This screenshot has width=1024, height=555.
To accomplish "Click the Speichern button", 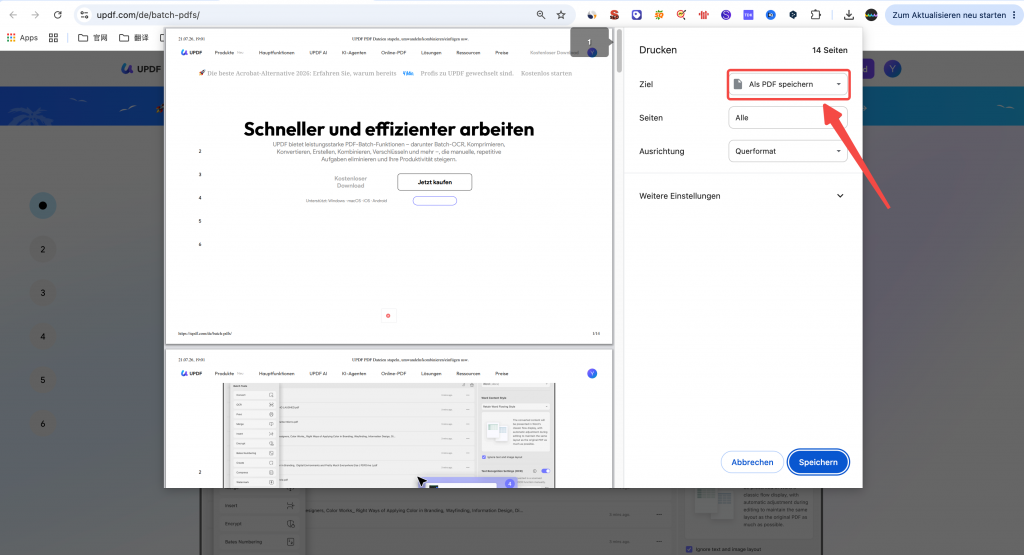I will point(818,462).
